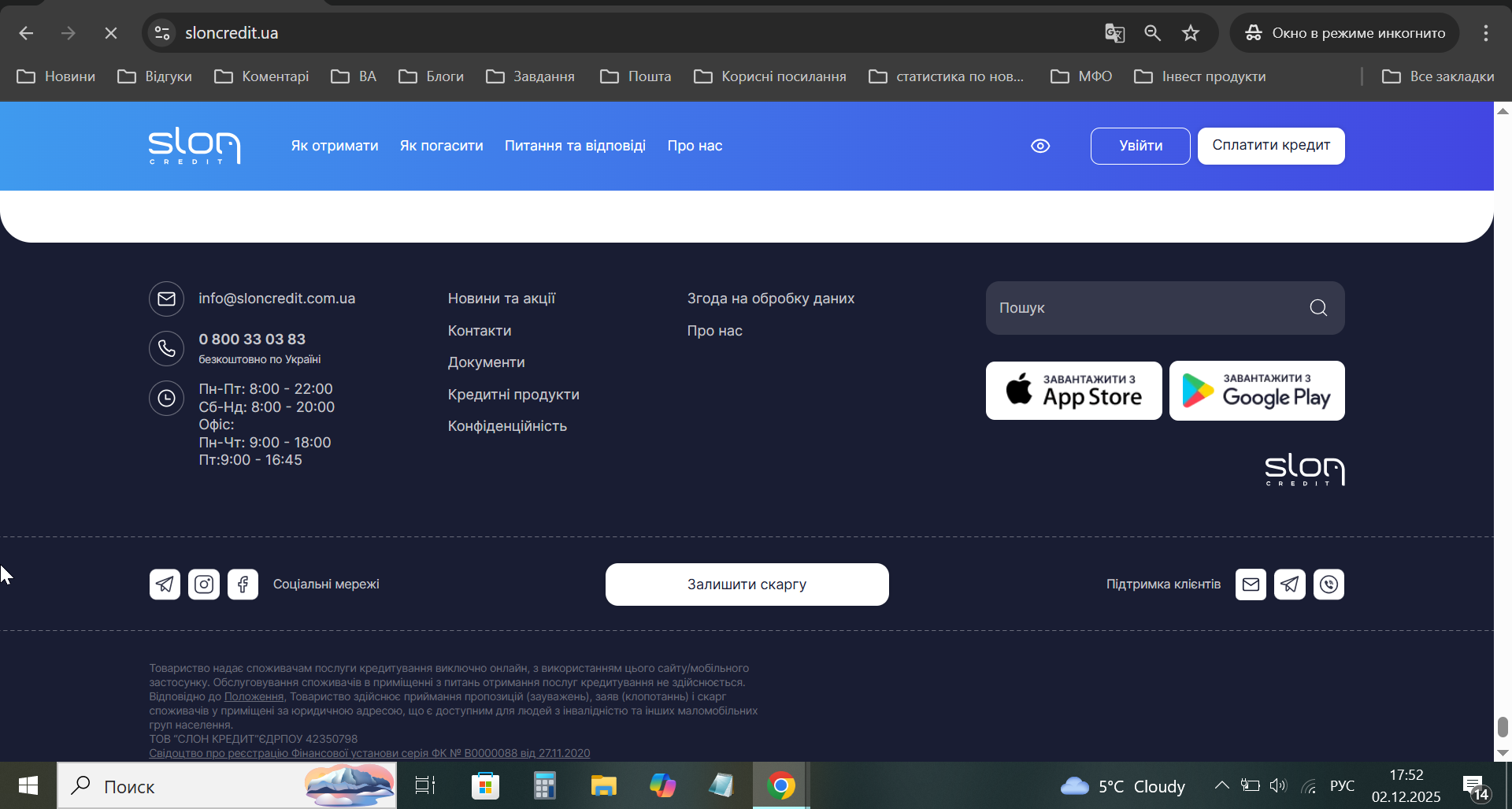
Task: Open Windows Start menu
Action: click(28, 785)
